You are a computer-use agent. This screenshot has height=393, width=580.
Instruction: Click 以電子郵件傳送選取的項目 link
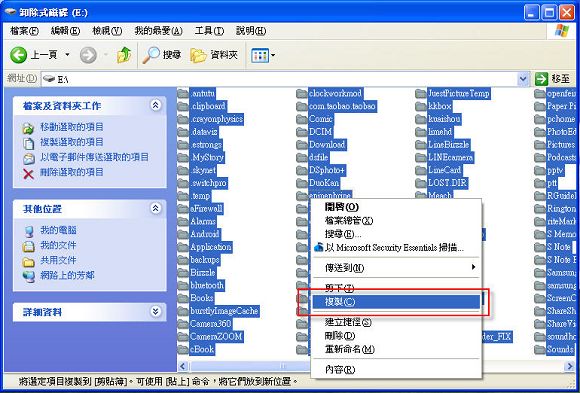coord(94,157)
